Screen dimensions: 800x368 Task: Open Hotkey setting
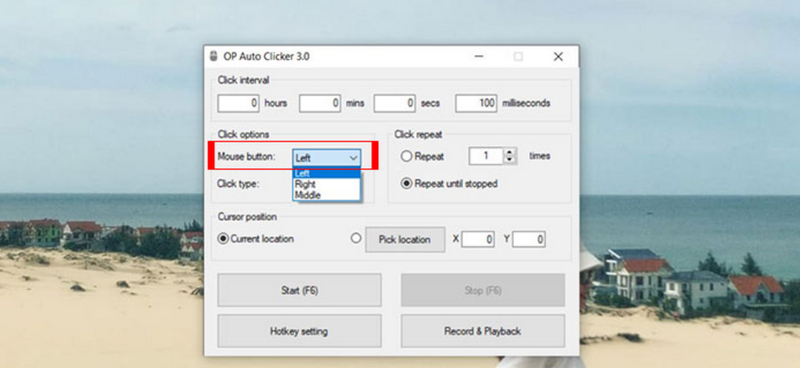(x=299, y=331)
